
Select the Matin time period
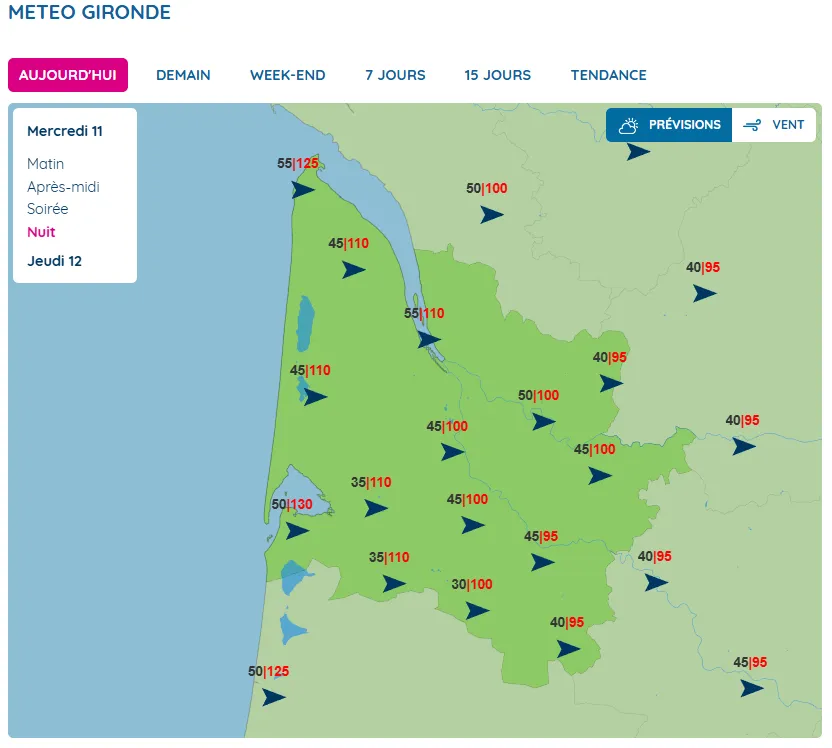pyautogui.click(x=46, y=164)
